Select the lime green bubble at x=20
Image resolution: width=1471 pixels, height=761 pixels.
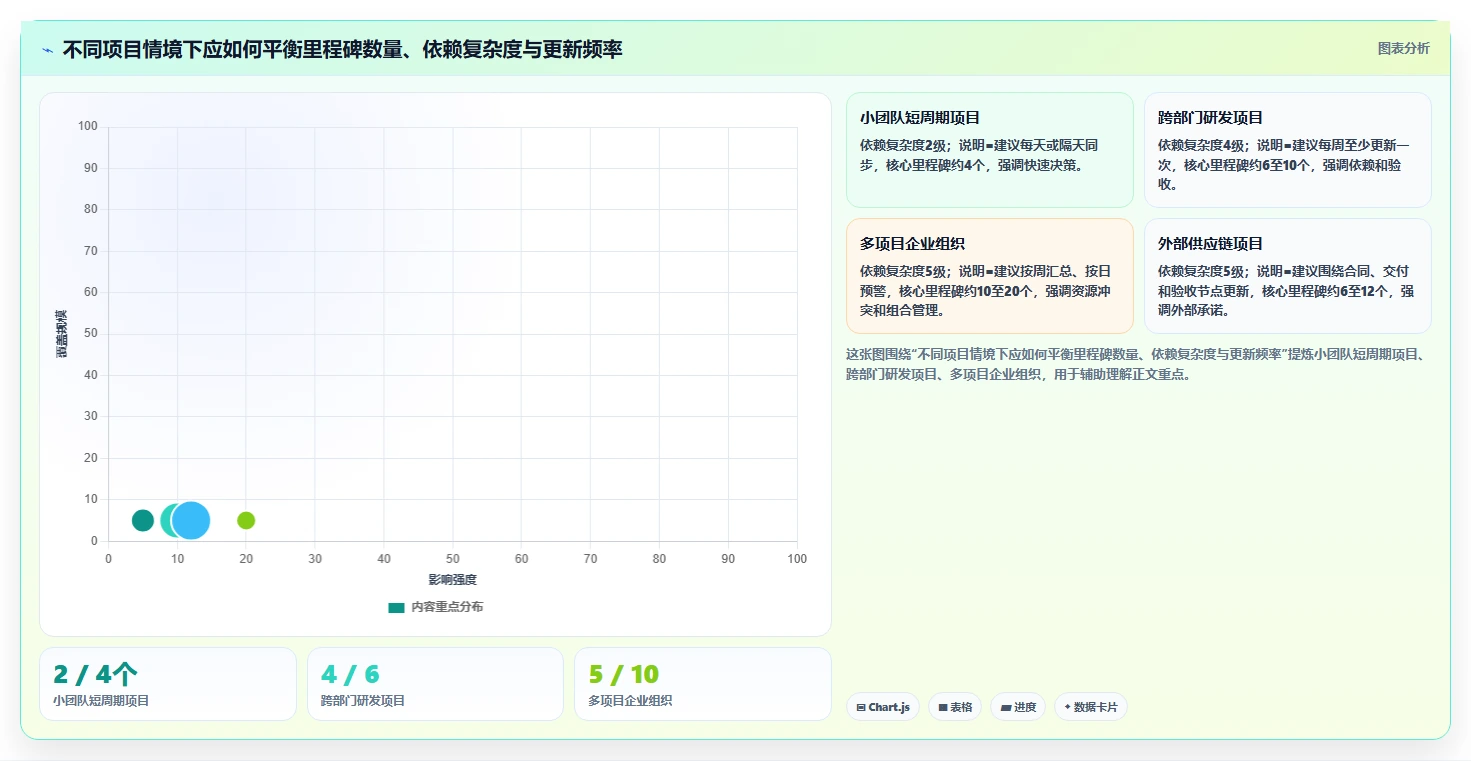click(x=246, y=520)
